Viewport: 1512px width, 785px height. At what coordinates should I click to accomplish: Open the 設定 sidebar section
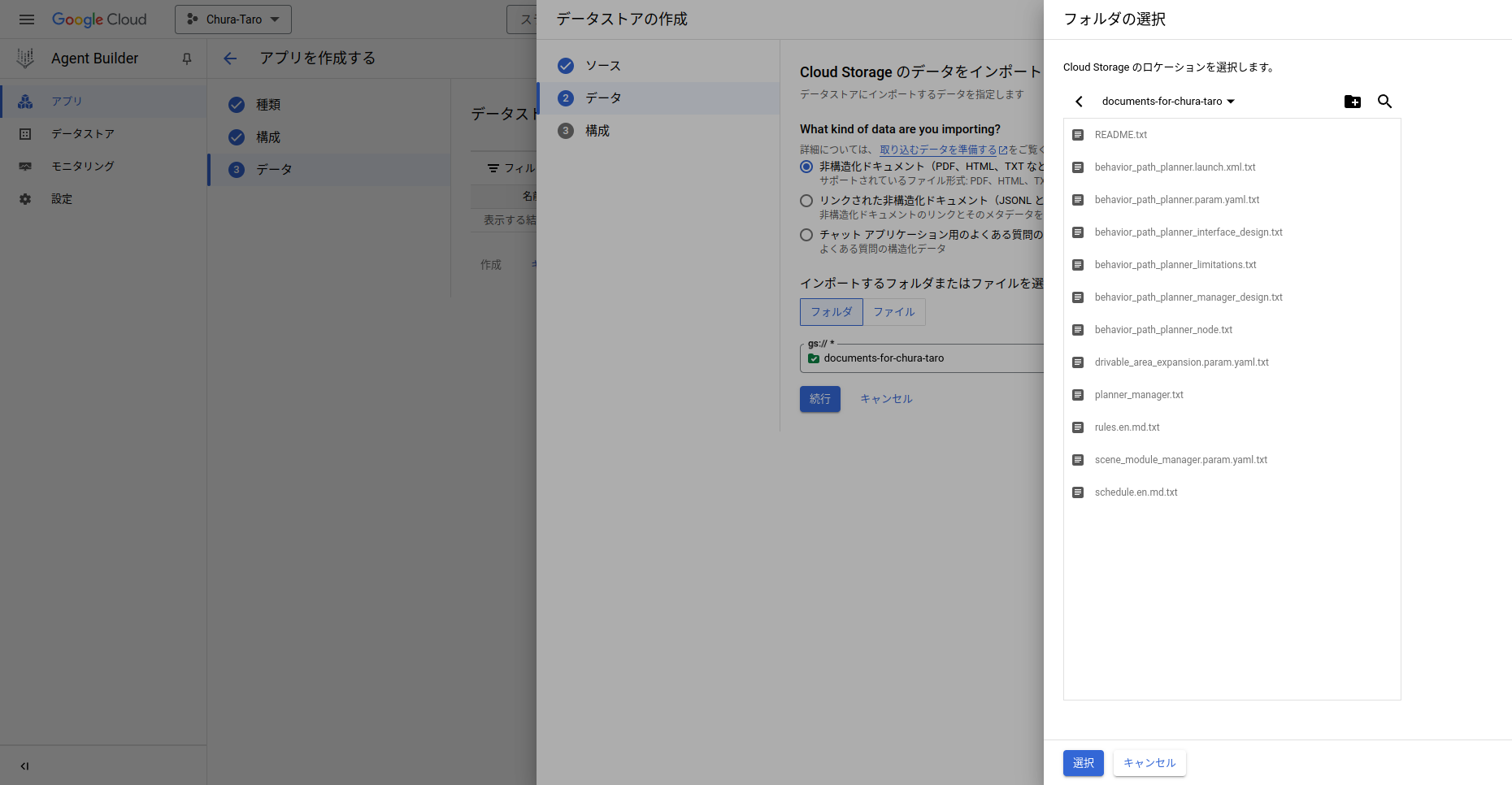click(x=103, y=199)
